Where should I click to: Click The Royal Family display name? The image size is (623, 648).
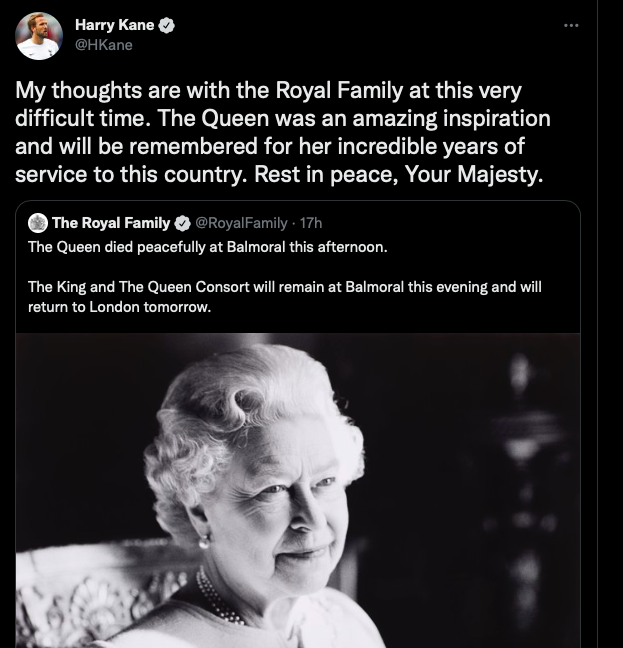point(112,222)
